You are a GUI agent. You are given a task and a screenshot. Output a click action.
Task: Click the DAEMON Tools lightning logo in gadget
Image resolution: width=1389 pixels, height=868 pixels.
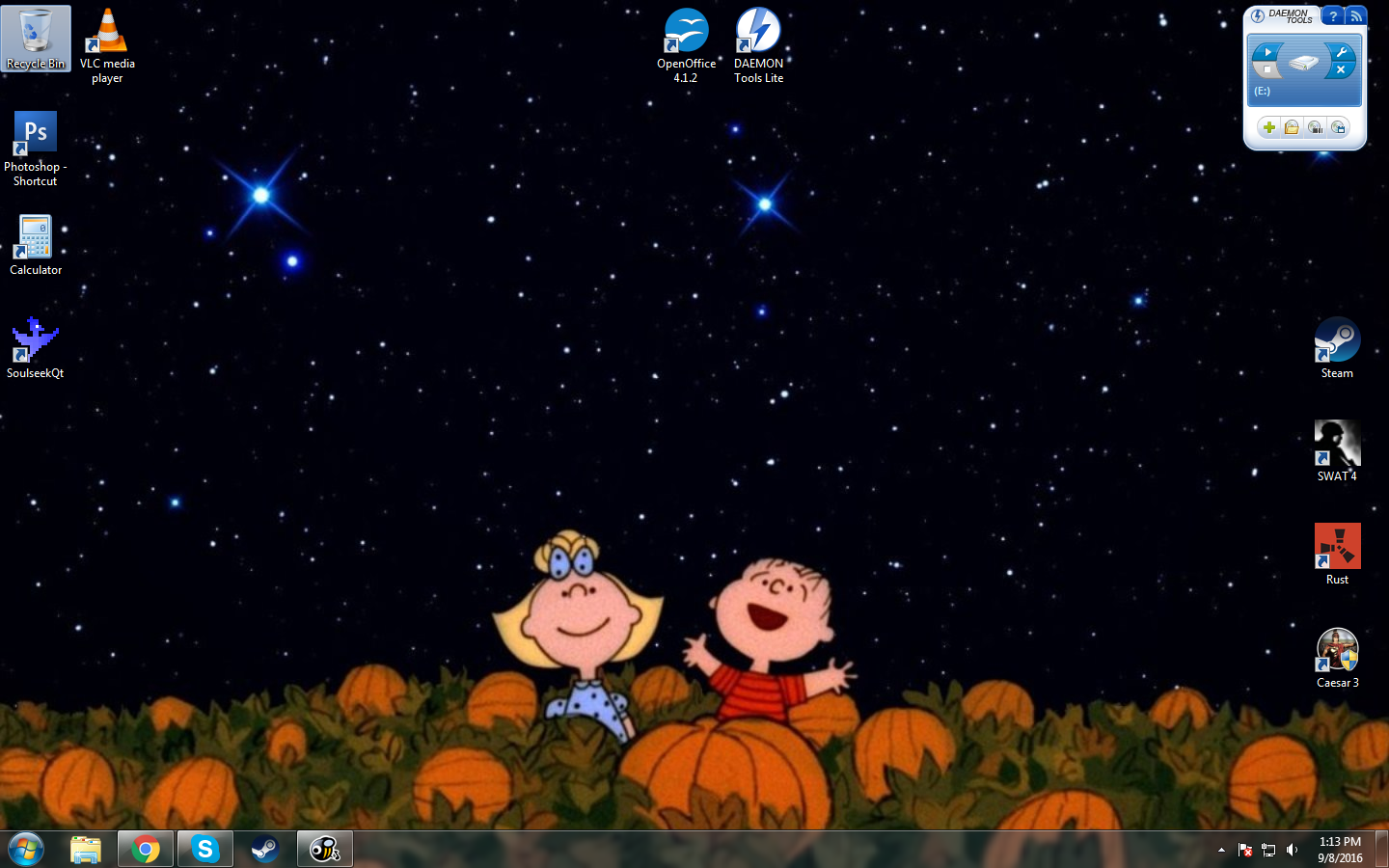(x=1258, y=15)
